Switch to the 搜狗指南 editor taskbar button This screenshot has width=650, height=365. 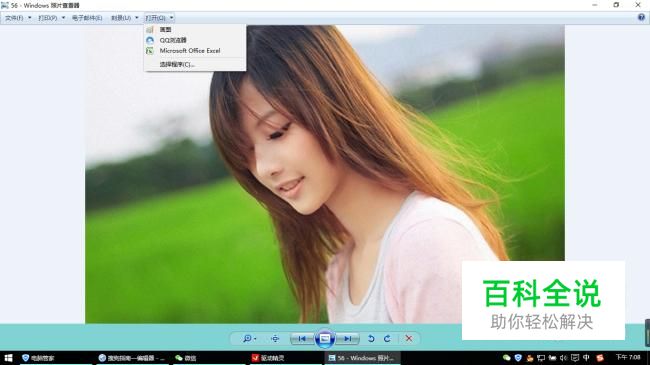pos(132,358)
